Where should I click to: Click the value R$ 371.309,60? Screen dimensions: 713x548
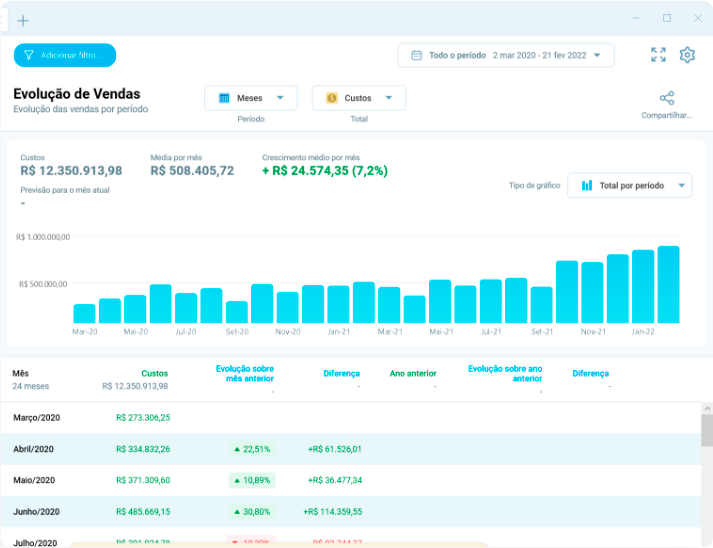pyautogui.click(x=143, y=480)
